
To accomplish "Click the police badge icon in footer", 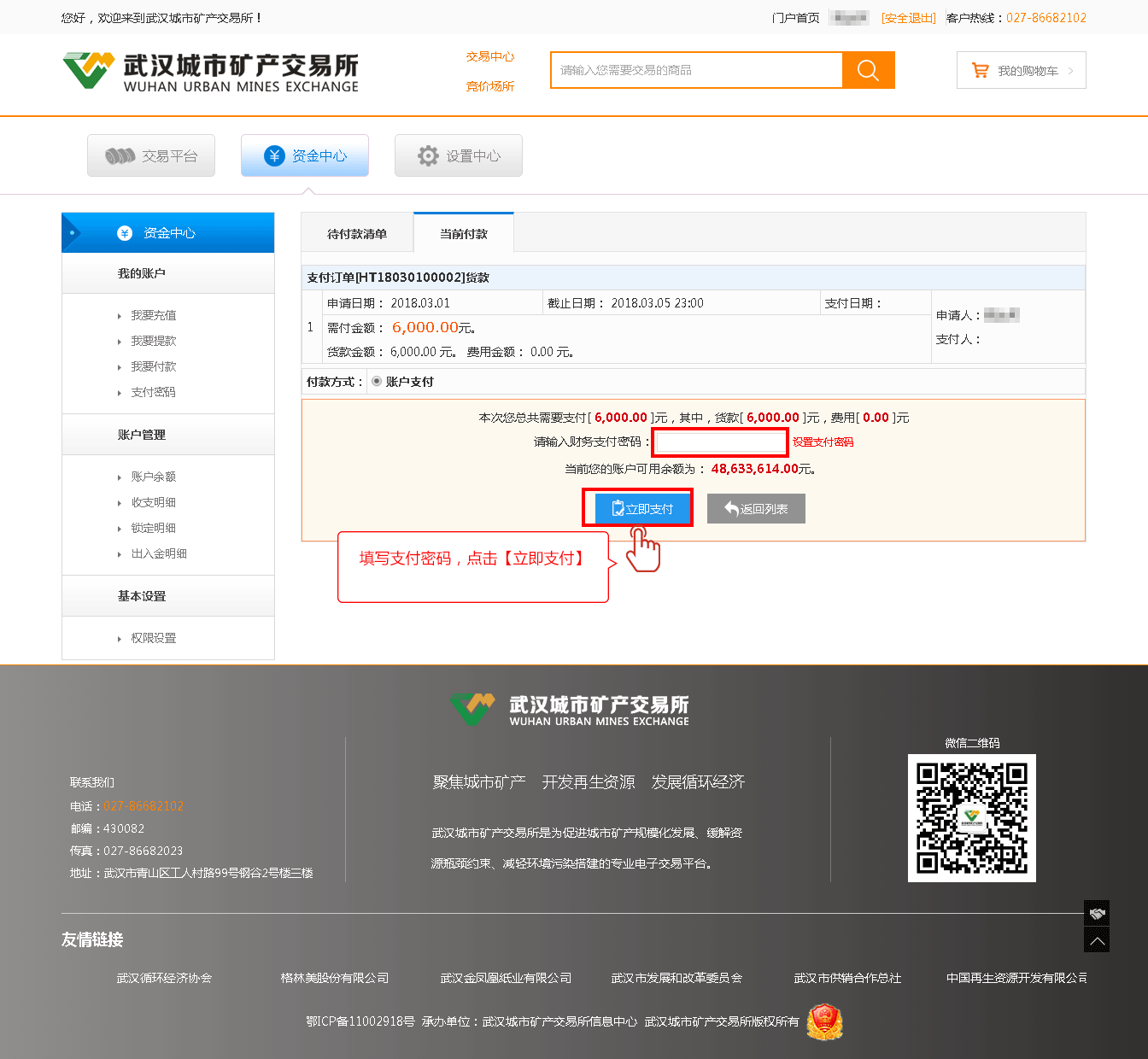I will tap(824, 1021).
